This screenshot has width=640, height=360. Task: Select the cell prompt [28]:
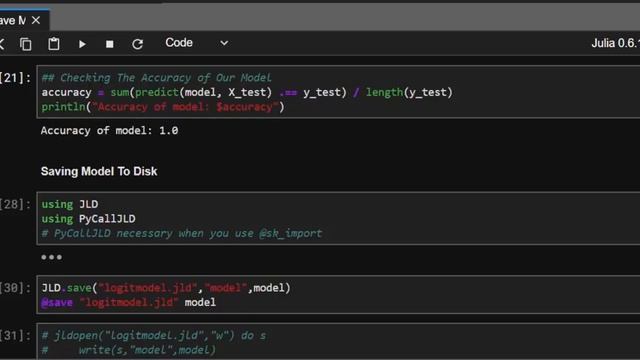point(15,204)
